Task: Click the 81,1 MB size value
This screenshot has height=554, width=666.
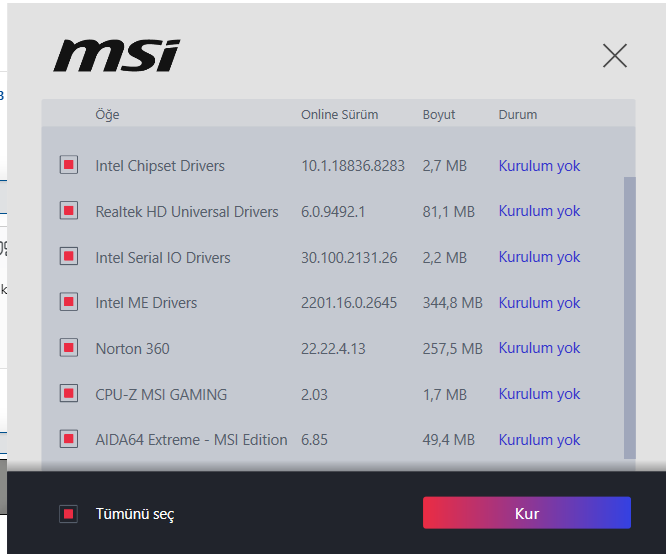Action: [x=449, y=212]
